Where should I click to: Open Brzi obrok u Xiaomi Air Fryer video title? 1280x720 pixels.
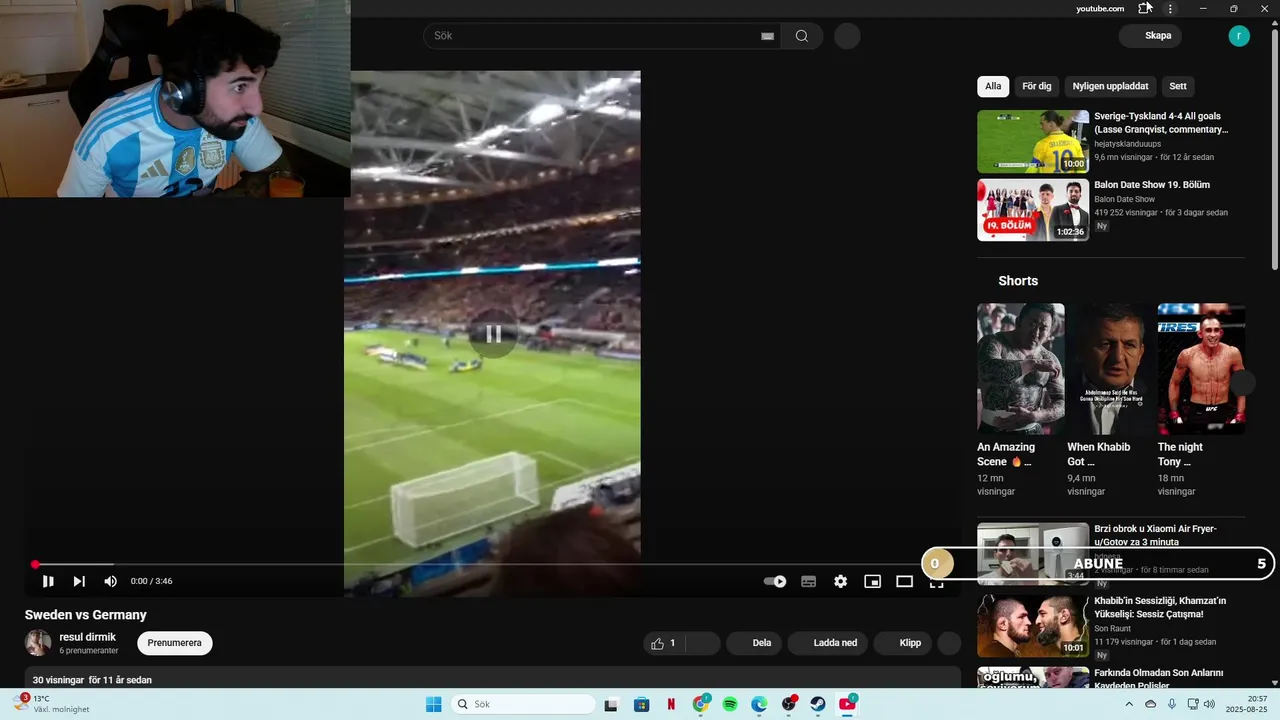point(1155,535)
